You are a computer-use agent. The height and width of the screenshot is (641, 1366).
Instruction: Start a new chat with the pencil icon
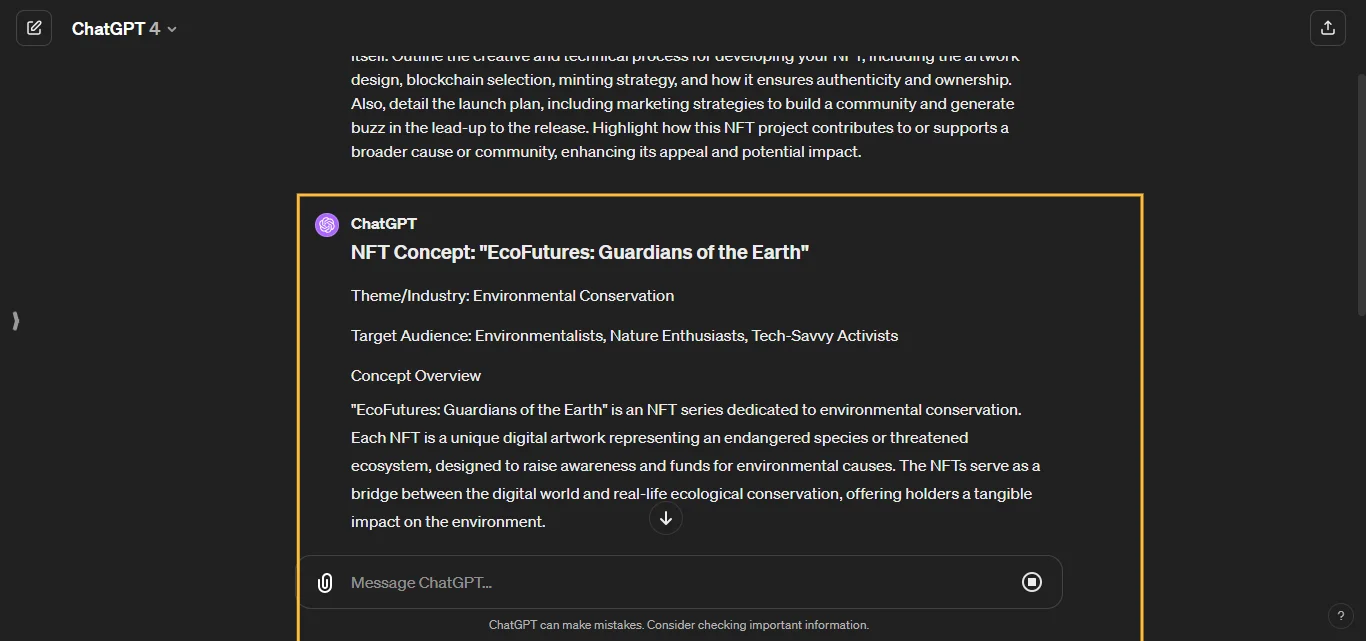coord(34,27)
